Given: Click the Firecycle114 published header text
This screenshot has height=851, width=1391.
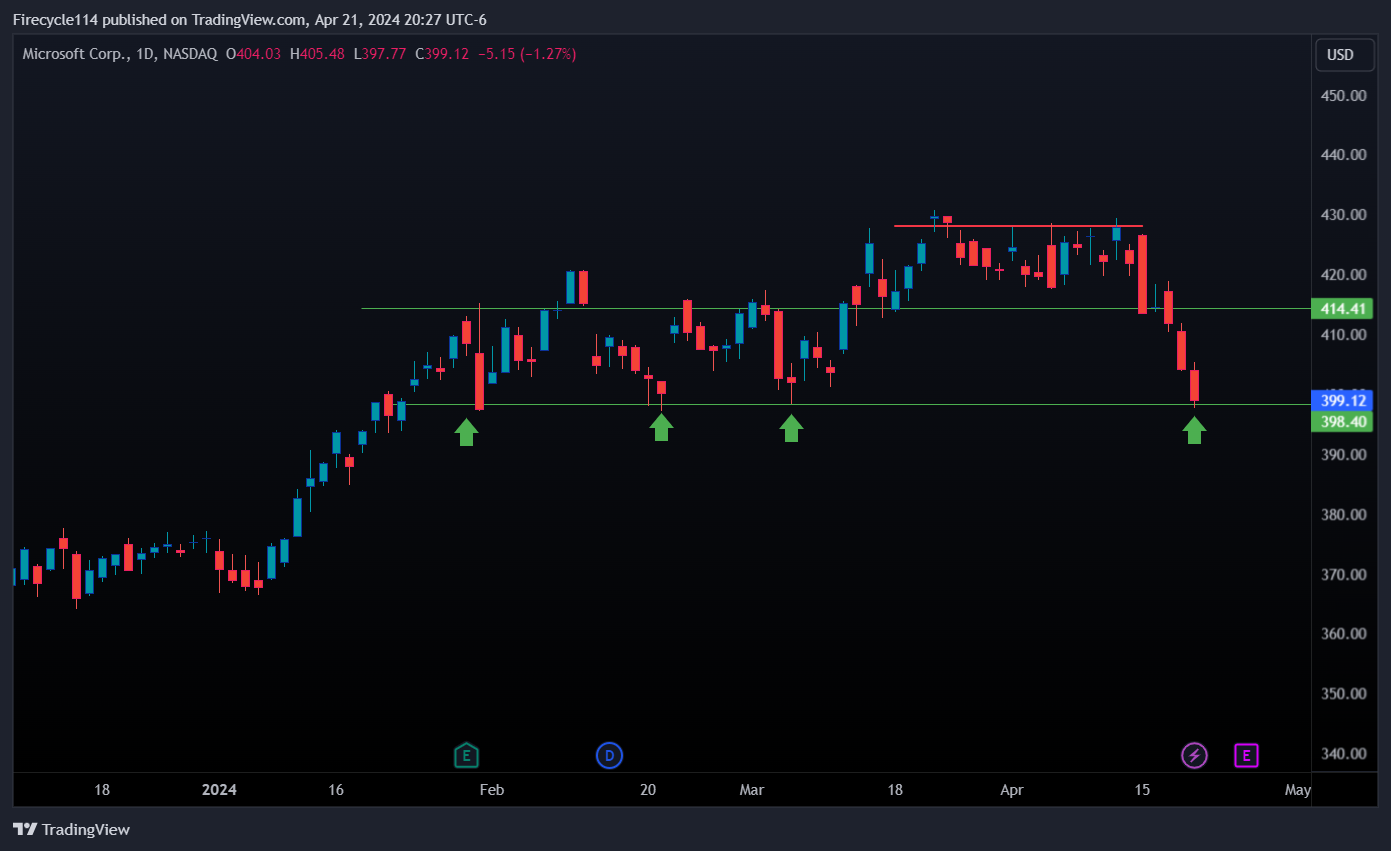Looking at the screenshot, I should pyautogui.click(x=249, y=20).
